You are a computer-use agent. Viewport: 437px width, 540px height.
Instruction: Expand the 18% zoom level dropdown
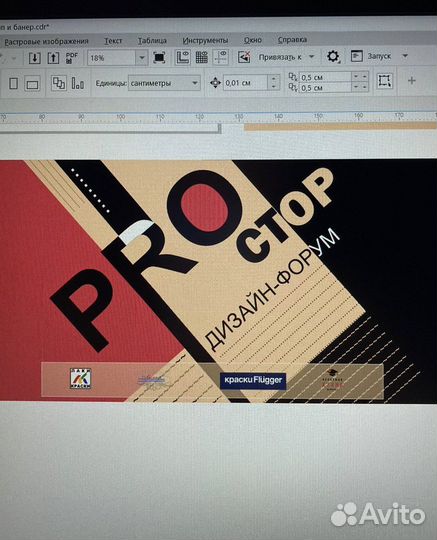point(142,58)
